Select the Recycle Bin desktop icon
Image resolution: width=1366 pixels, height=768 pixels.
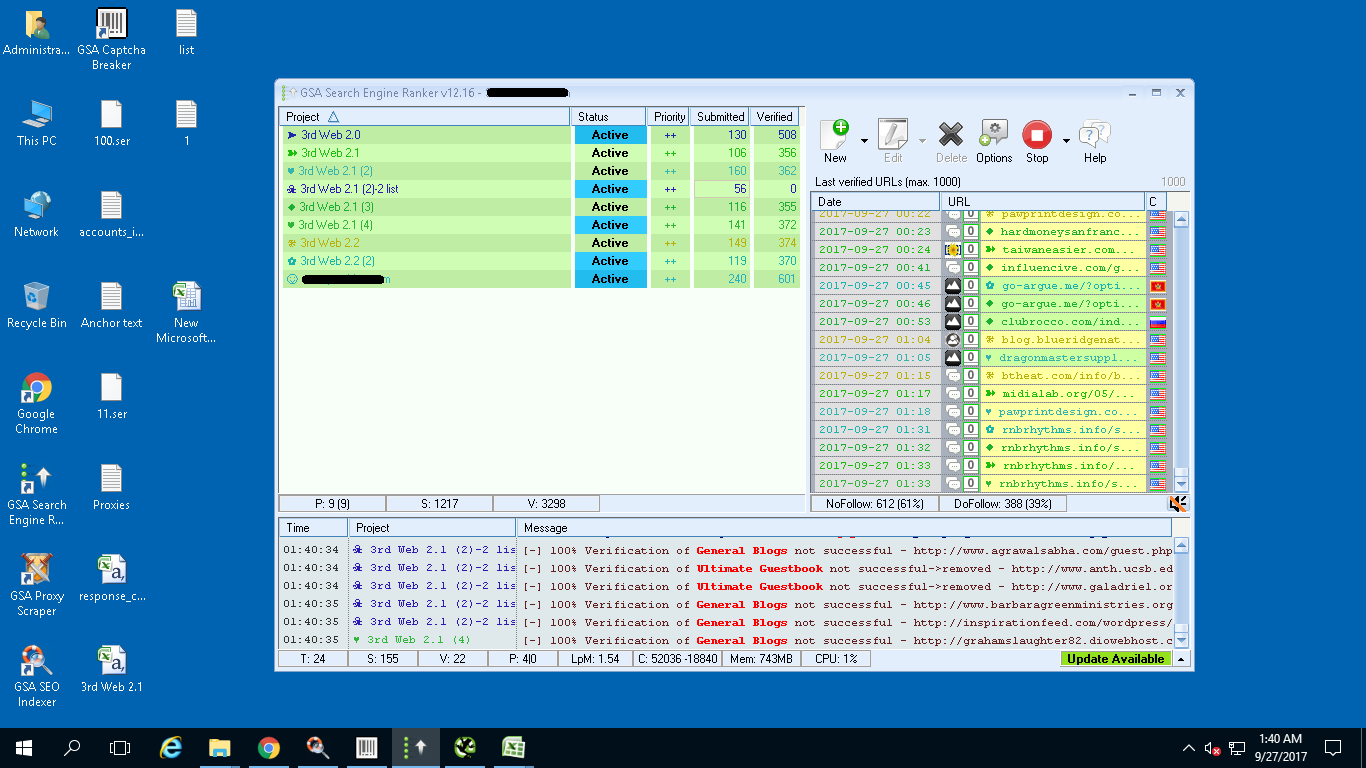click(37, 305)
